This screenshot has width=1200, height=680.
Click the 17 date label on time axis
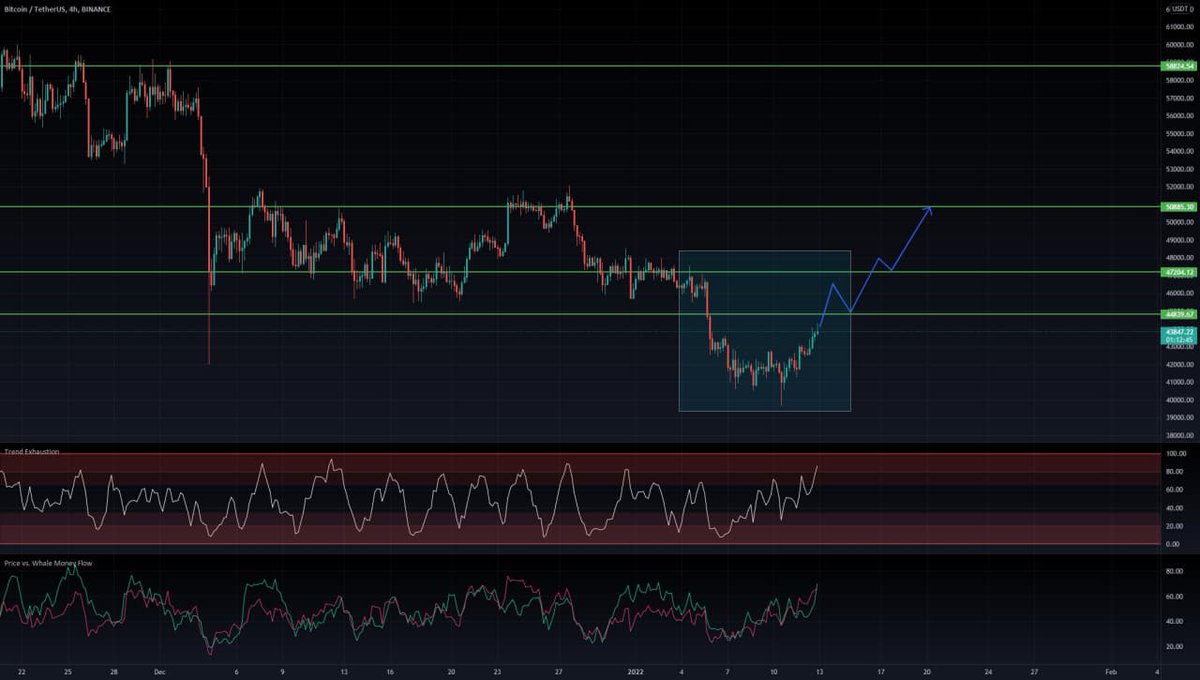881,672
